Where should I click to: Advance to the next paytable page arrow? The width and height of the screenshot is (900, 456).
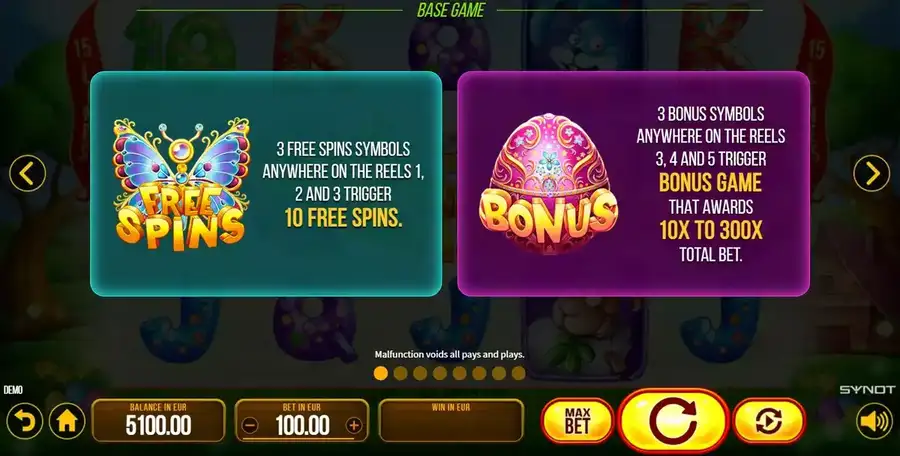(x=872, y=173)
